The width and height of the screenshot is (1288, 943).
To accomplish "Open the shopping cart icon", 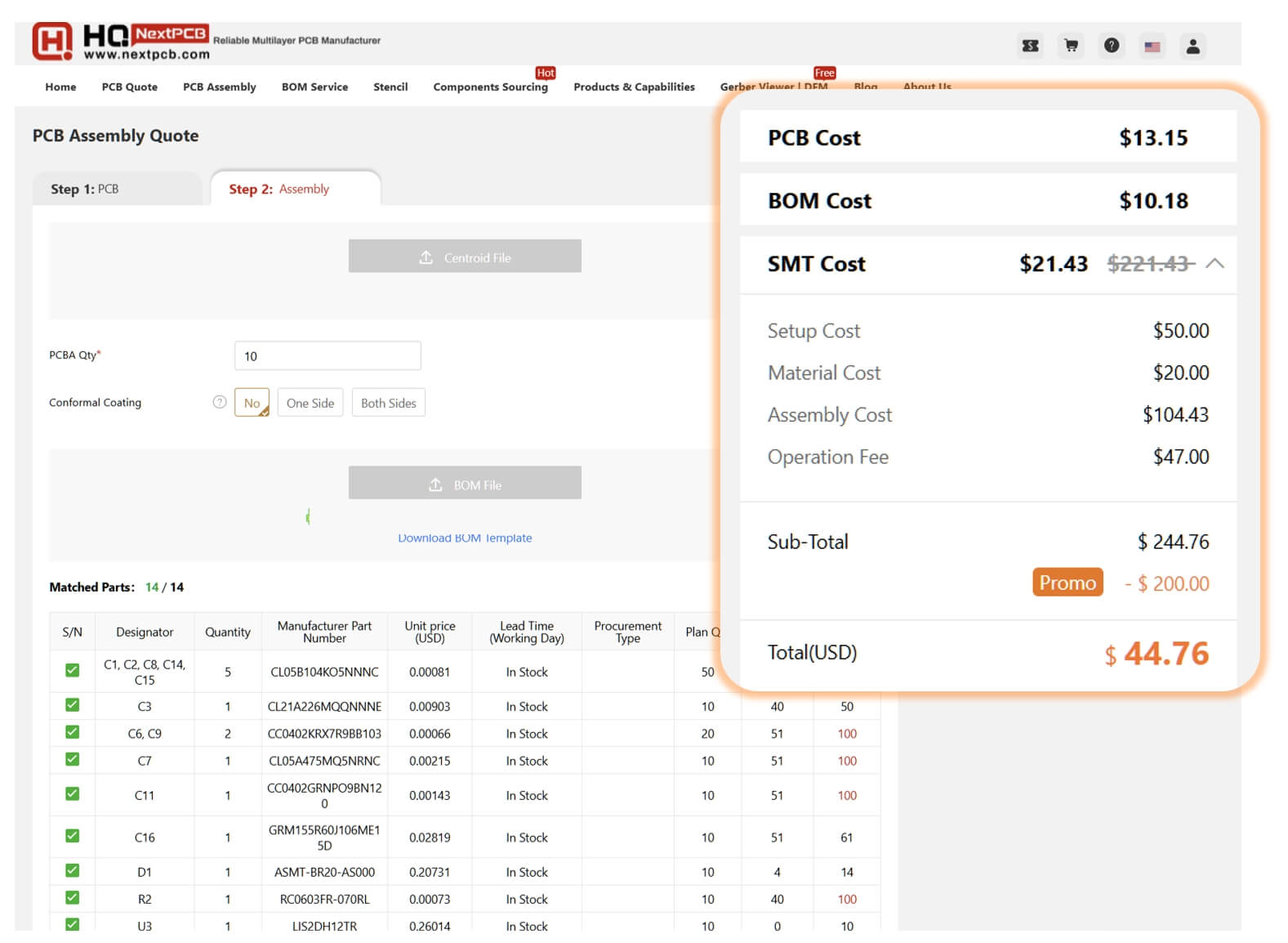I will click(x=1071, y=46).
